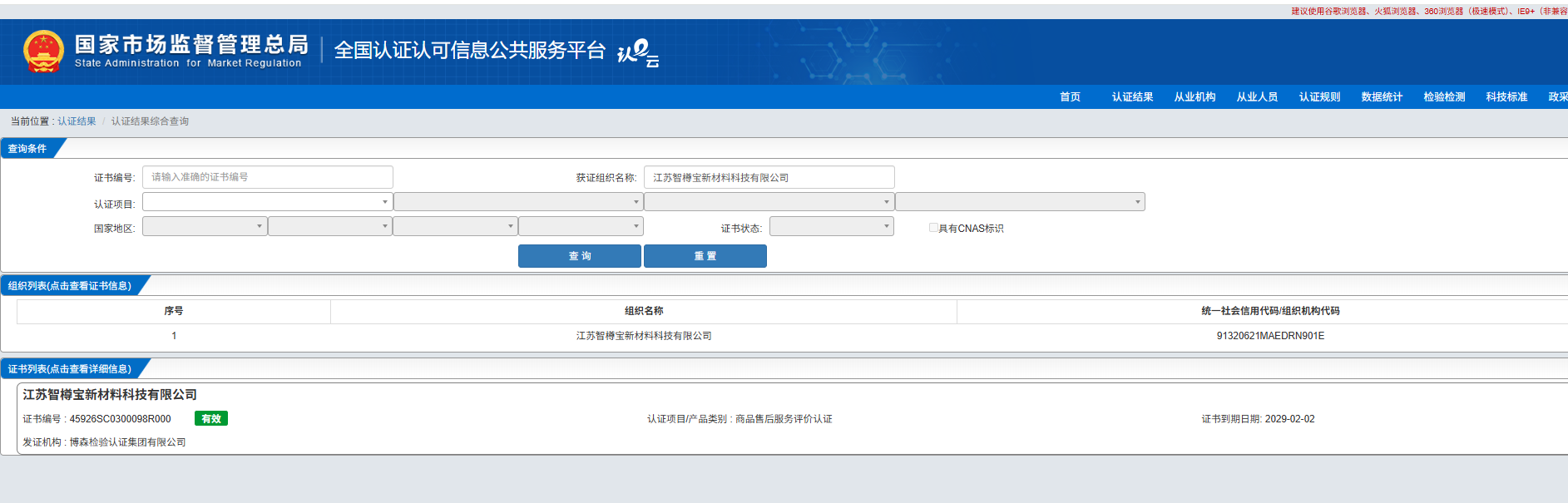
Task: Click the 获证组织名称 input field
Action: (x=769, y=177)
